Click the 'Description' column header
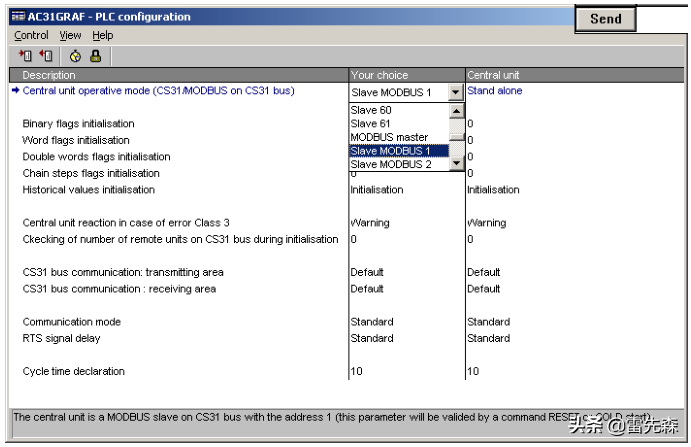691x447 pixels. [x=50, y=75]
